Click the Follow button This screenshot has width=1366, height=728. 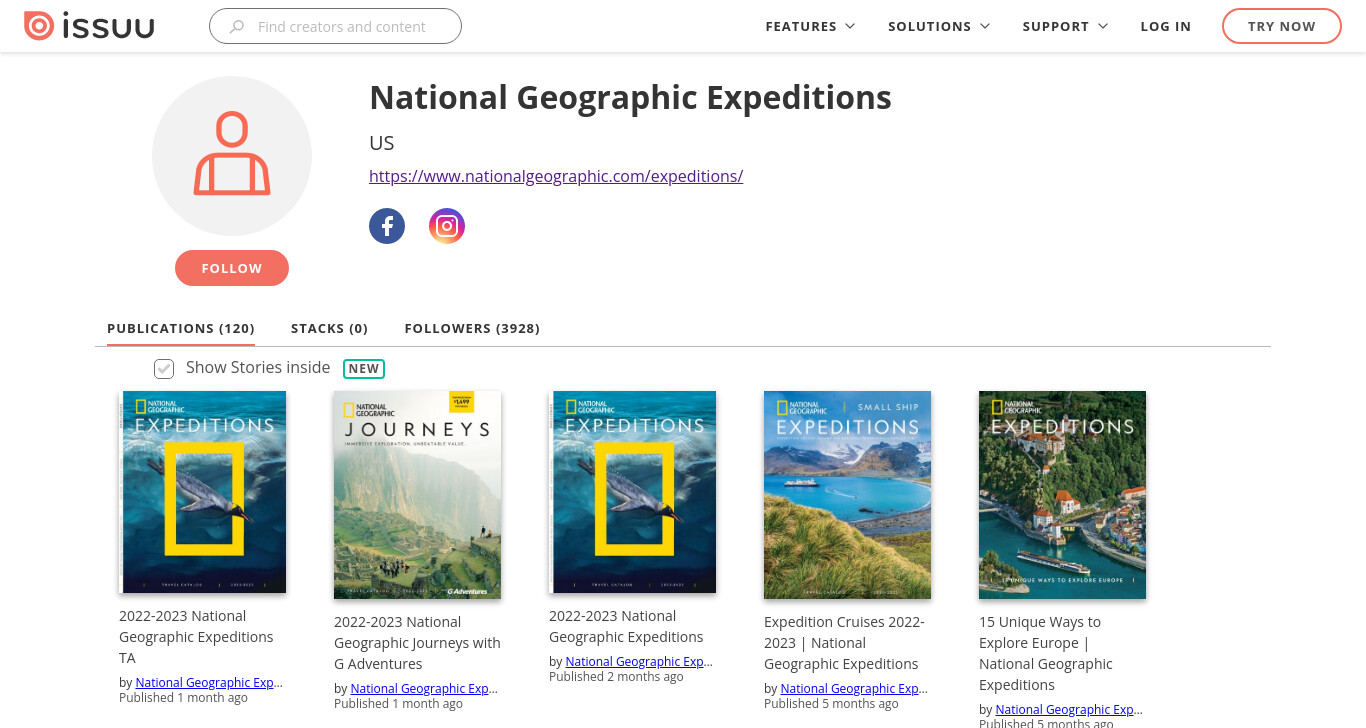[232, 268]
